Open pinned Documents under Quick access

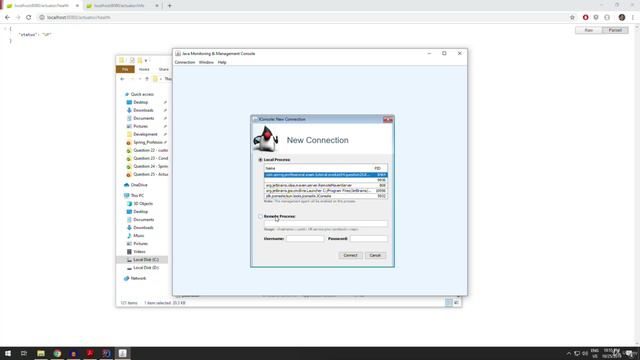pyautogui.click(x=144, y=118)
